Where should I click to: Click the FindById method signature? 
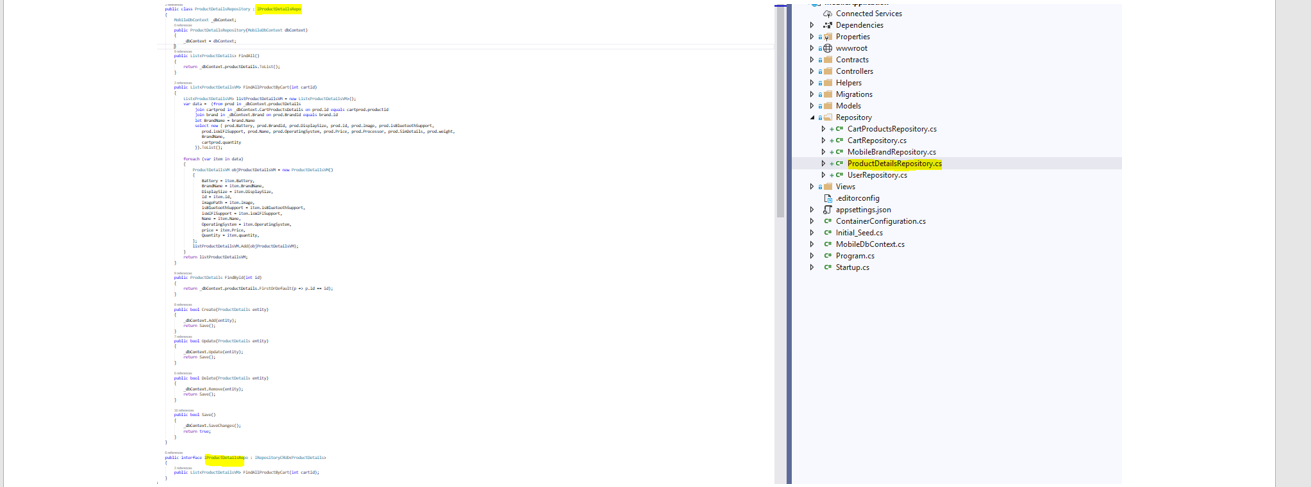pyautogui.click(x=218, y=278)
